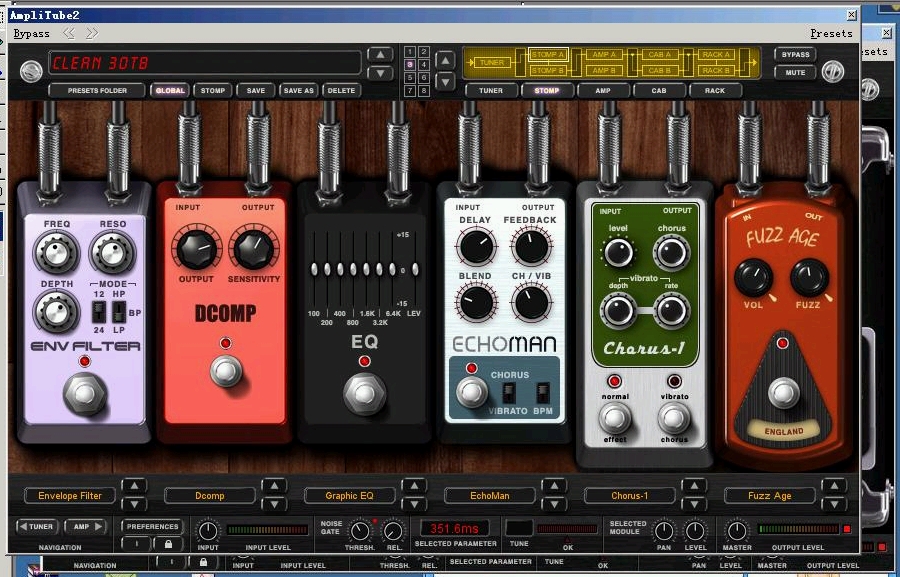The height and width of the screenshot is (577, 900).
Task: Click the Chorus-1 'chorus' footswitch
Action: (x=674, y=418)
